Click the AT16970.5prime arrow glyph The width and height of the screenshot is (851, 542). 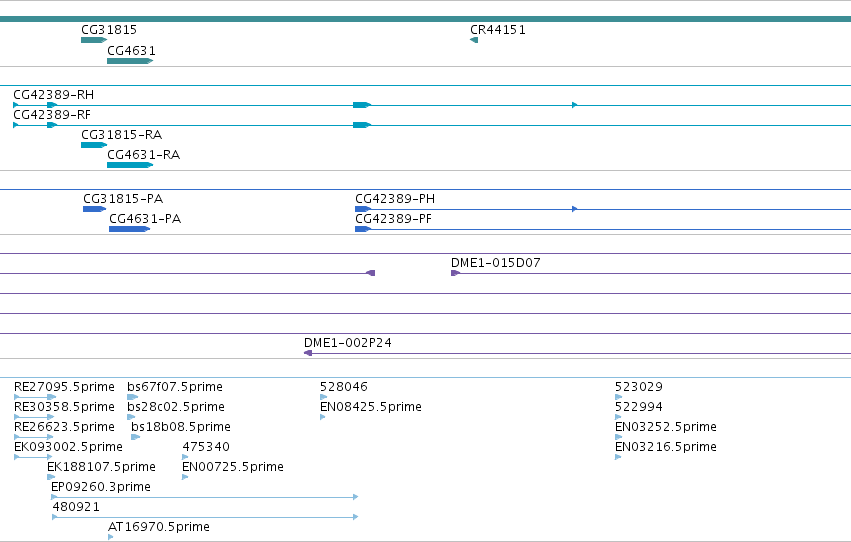tap(111, 537)
